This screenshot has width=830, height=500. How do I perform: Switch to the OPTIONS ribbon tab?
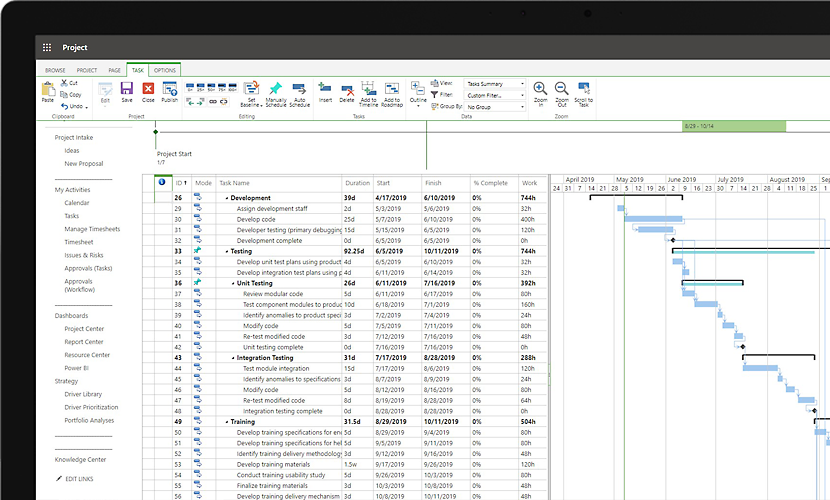[165, 70]
